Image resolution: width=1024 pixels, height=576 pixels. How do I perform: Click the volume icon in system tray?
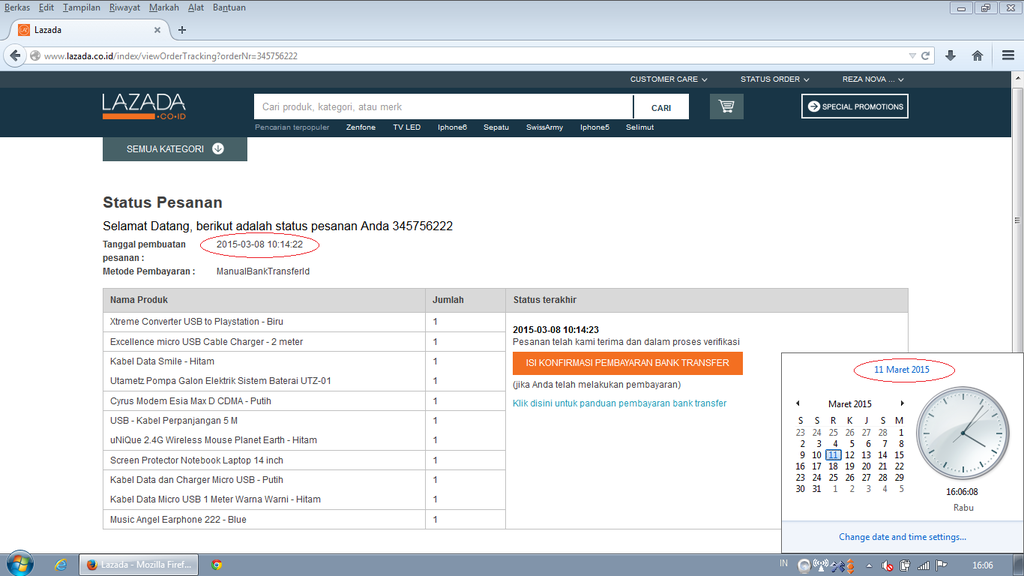[x=887, y=566]
